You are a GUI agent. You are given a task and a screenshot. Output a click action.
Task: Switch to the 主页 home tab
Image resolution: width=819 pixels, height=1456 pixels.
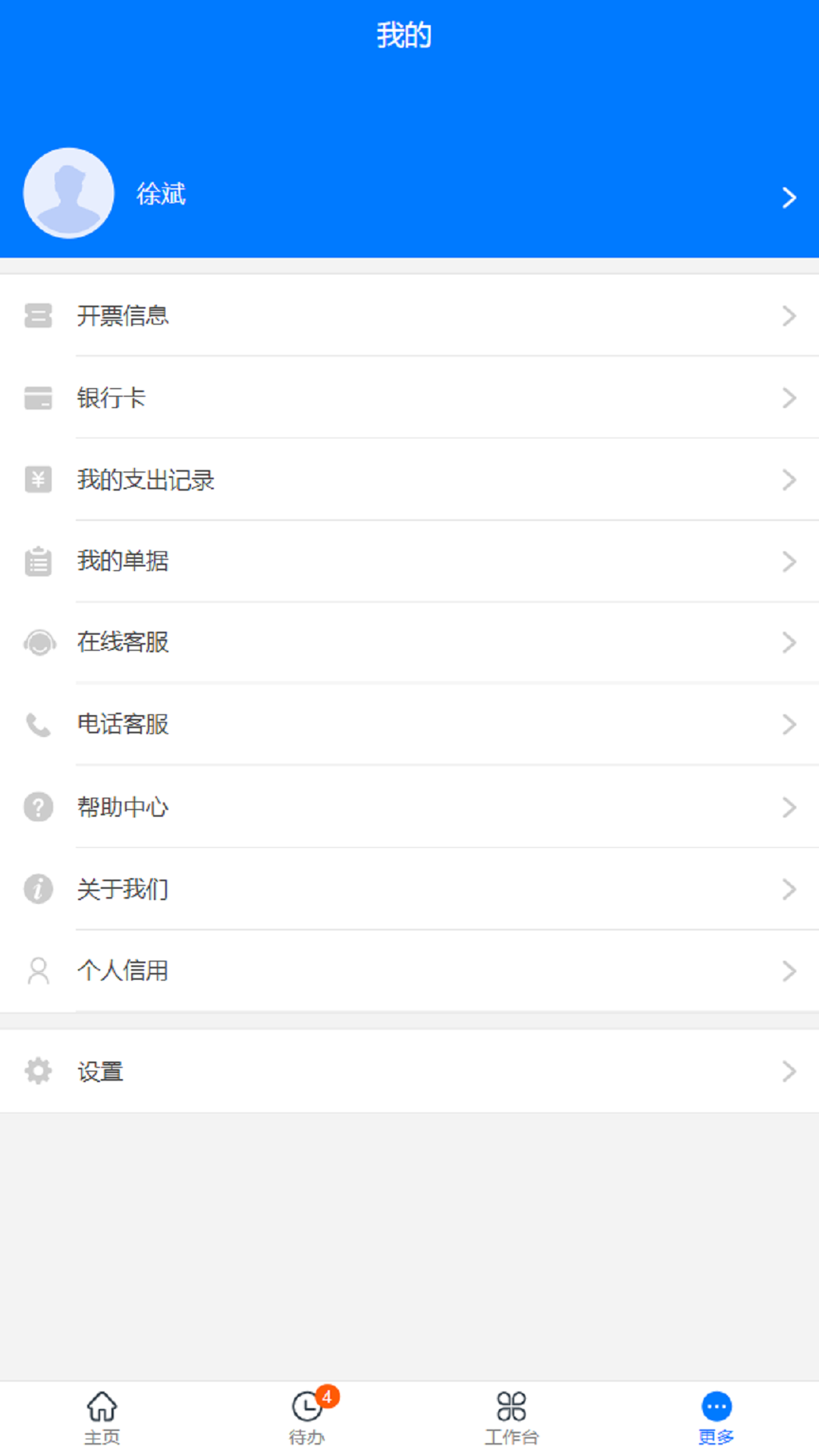(x=102, y=1417)
